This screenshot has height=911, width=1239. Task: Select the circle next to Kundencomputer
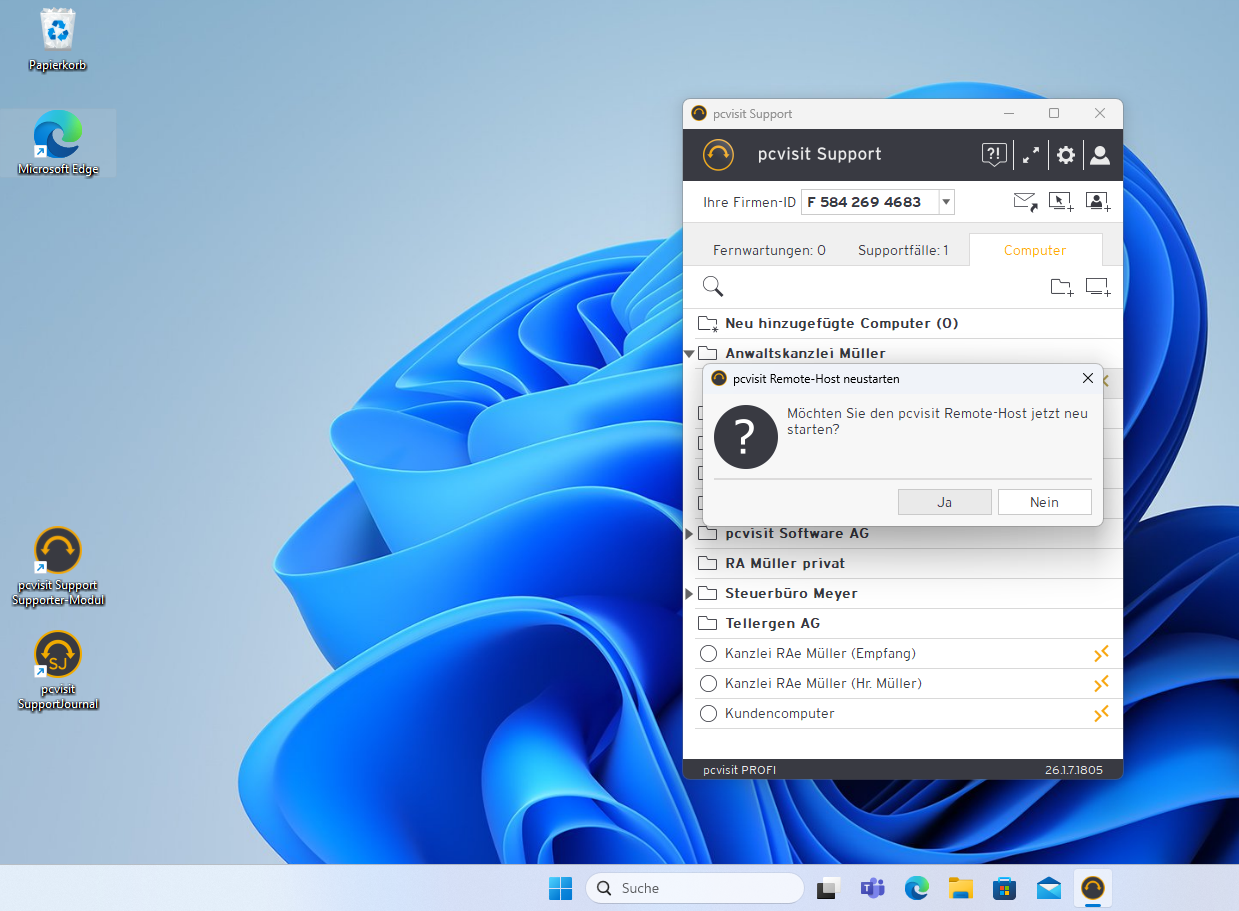tap(708, 714)
